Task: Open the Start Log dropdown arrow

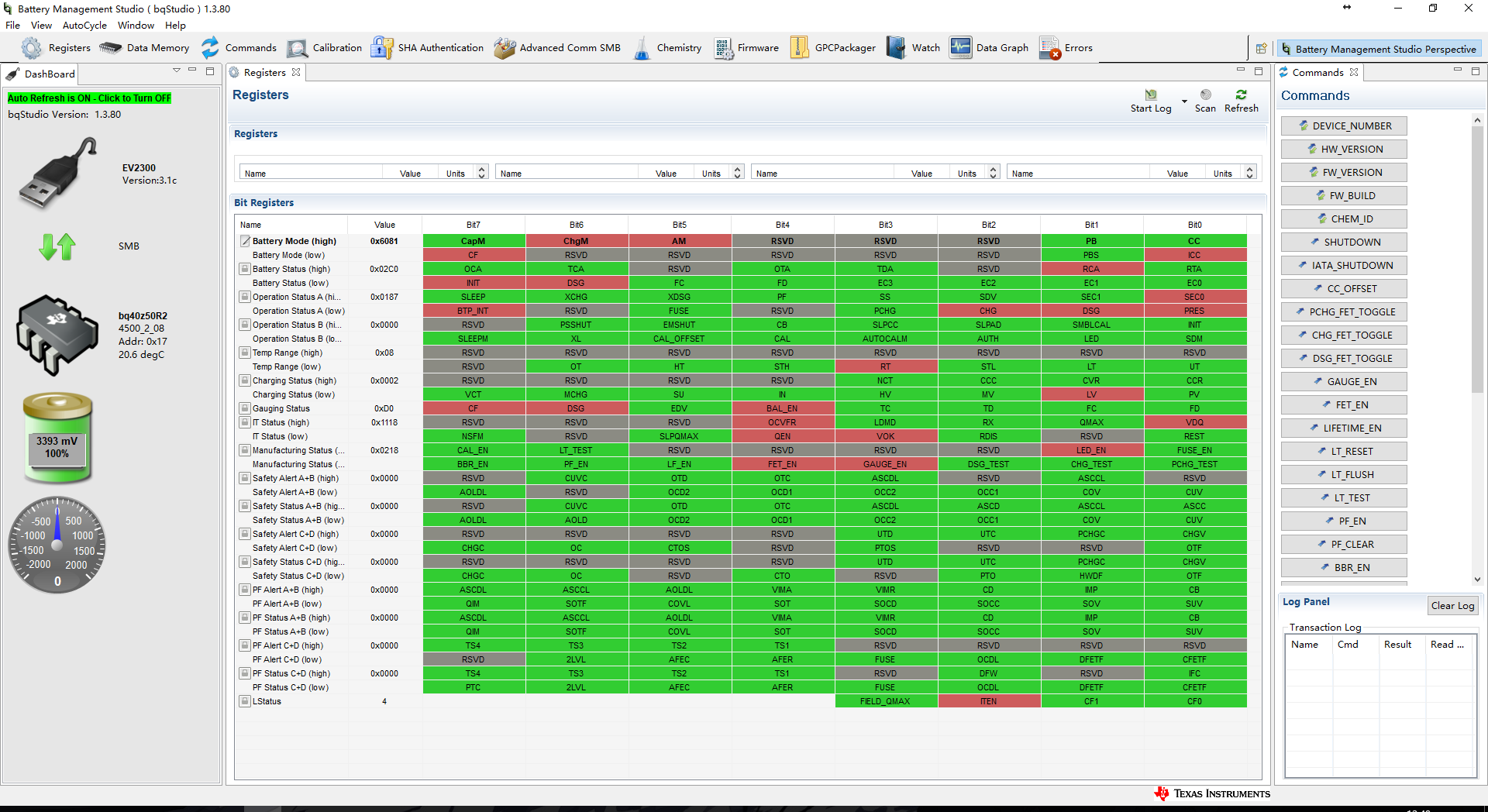Action: 1184,101
